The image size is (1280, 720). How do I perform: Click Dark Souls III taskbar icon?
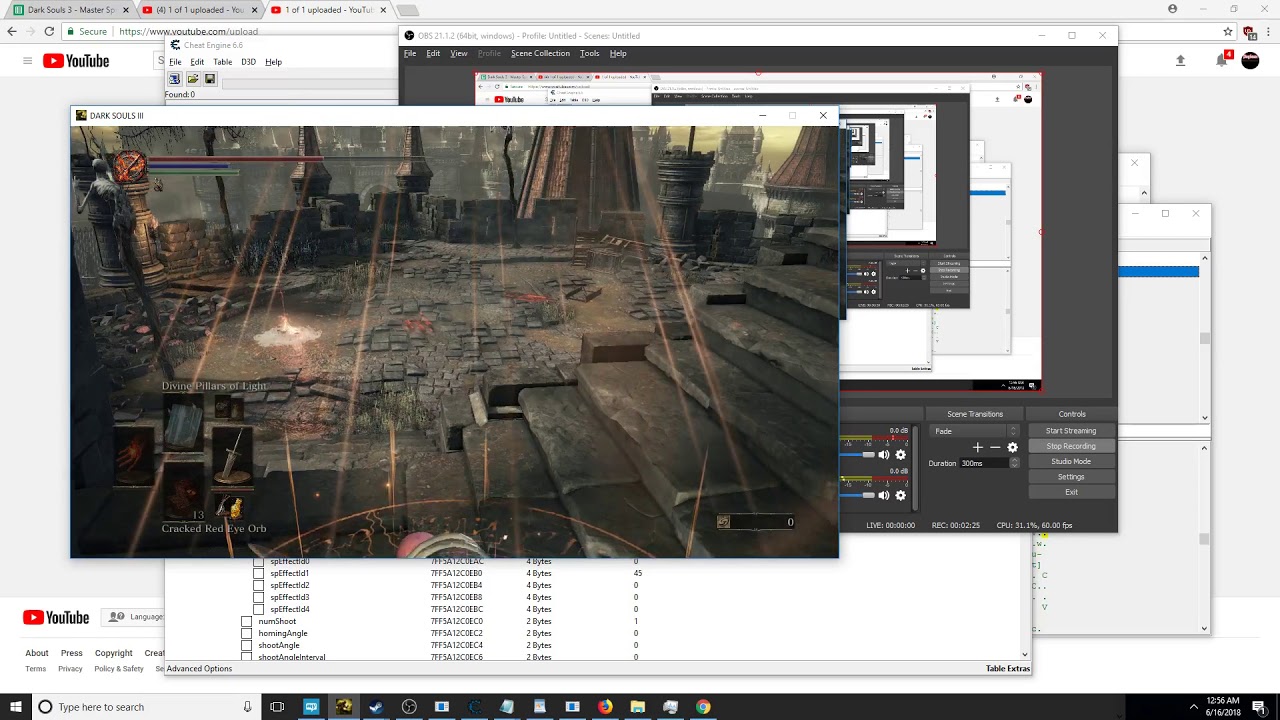point(343,707)
